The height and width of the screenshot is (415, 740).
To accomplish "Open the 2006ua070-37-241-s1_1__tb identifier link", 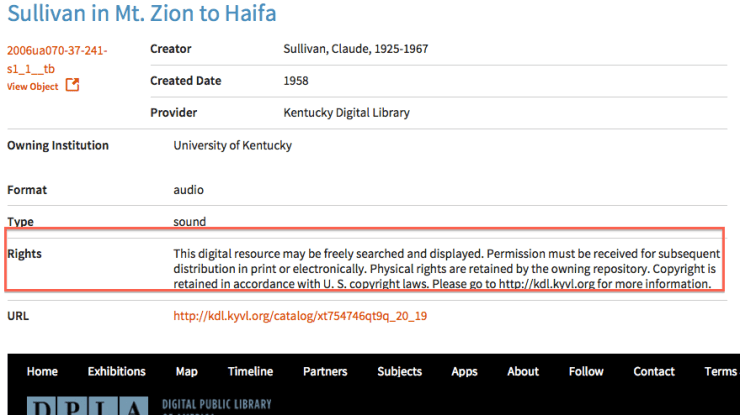I will click(x=57, y=59).
